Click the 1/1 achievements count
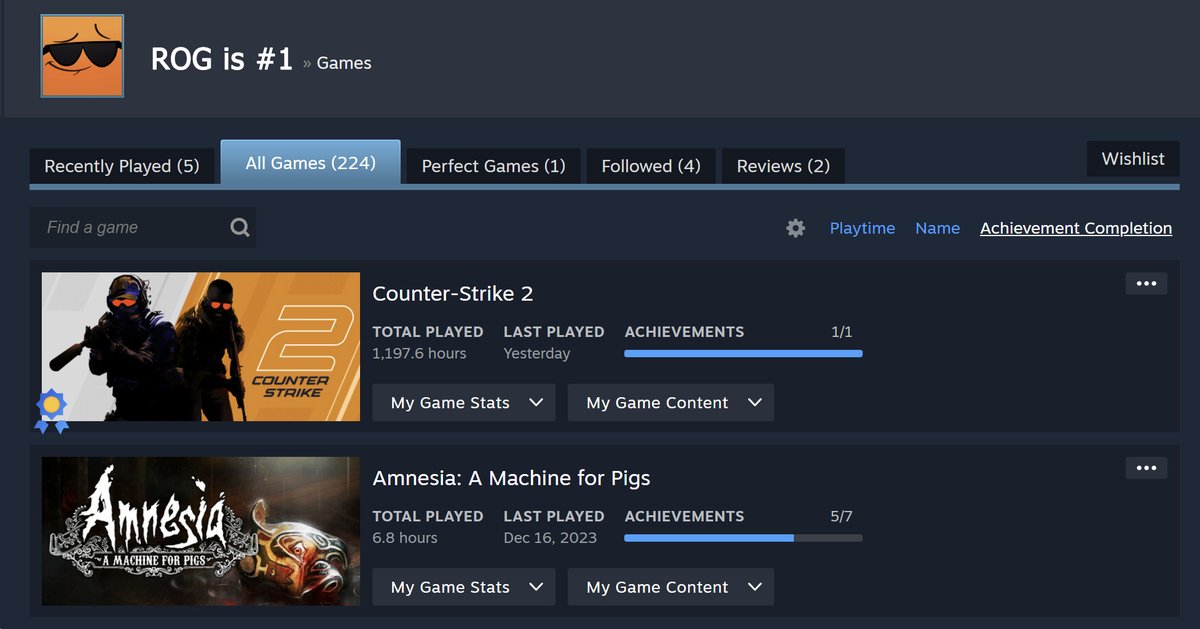Image resolution: width=1200 pixels, height=629 pixels. point(842,332)
